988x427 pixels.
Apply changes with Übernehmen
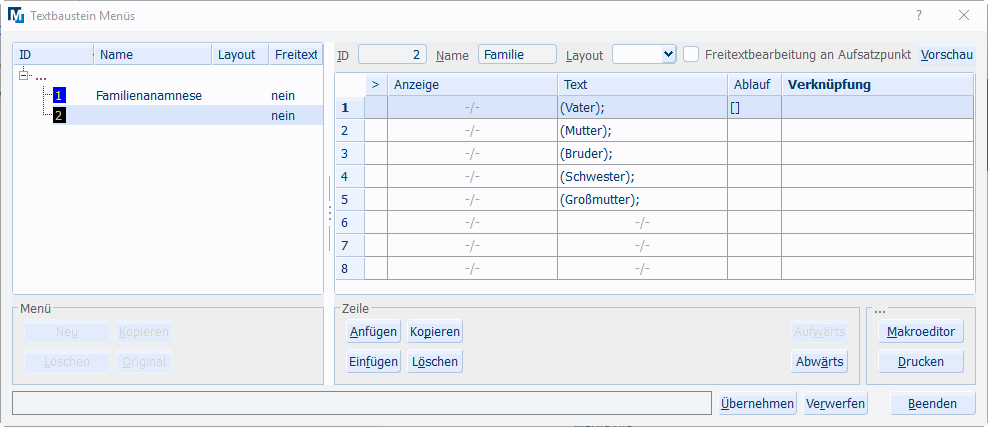(x=757, y=404)
